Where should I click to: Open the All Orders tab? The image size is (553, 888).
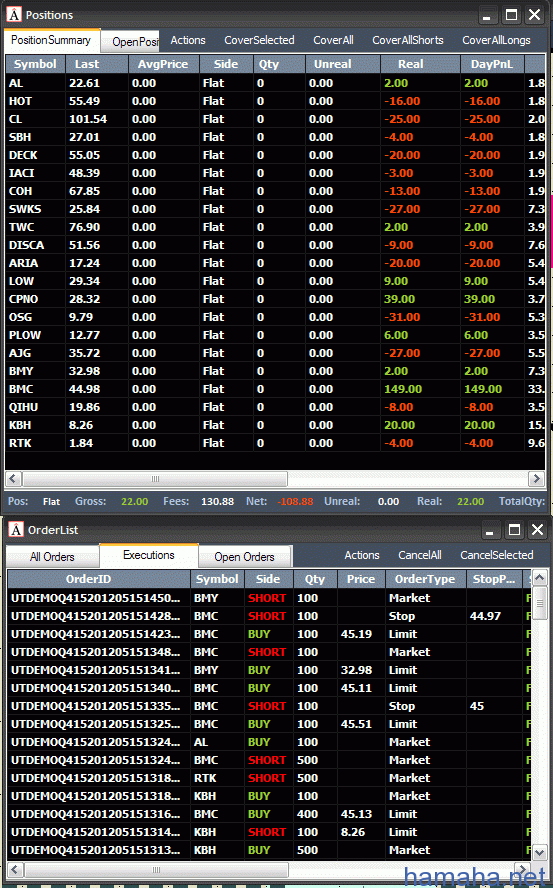52,557
